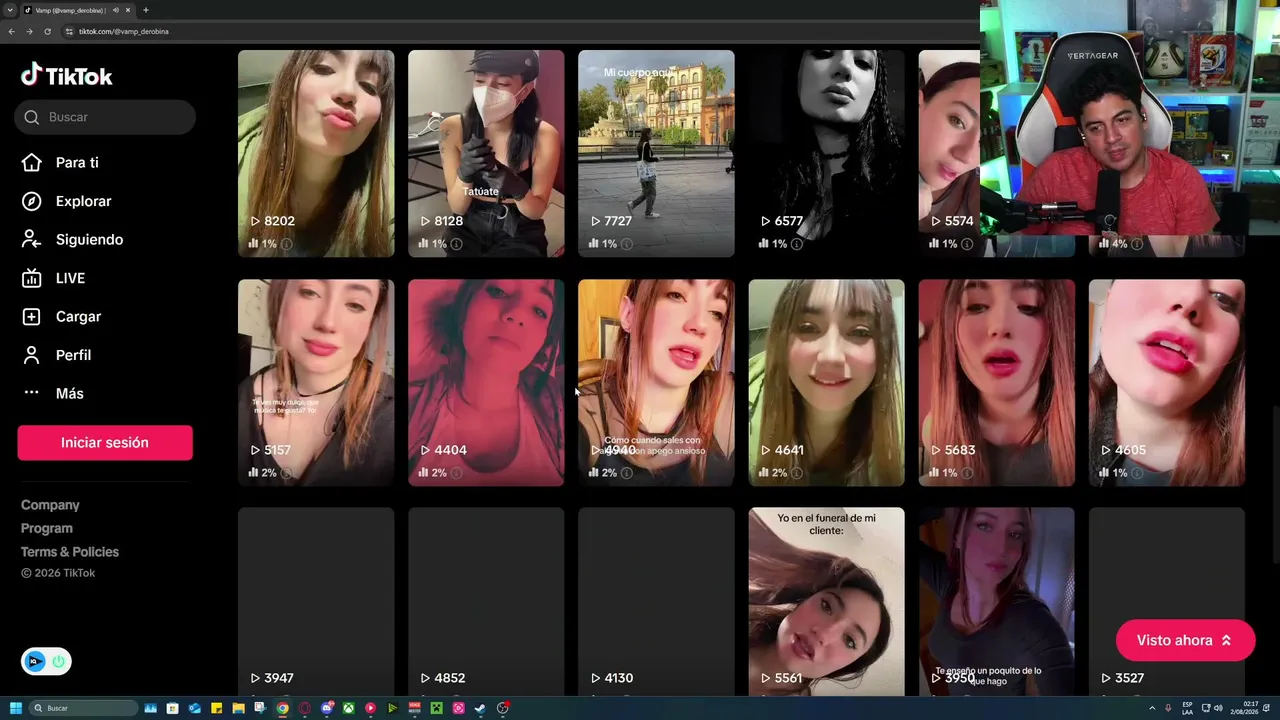Screen dimensions: 1280x720
Task: Close the Vamp TikTok browser tab
Action: pos(128,10)
